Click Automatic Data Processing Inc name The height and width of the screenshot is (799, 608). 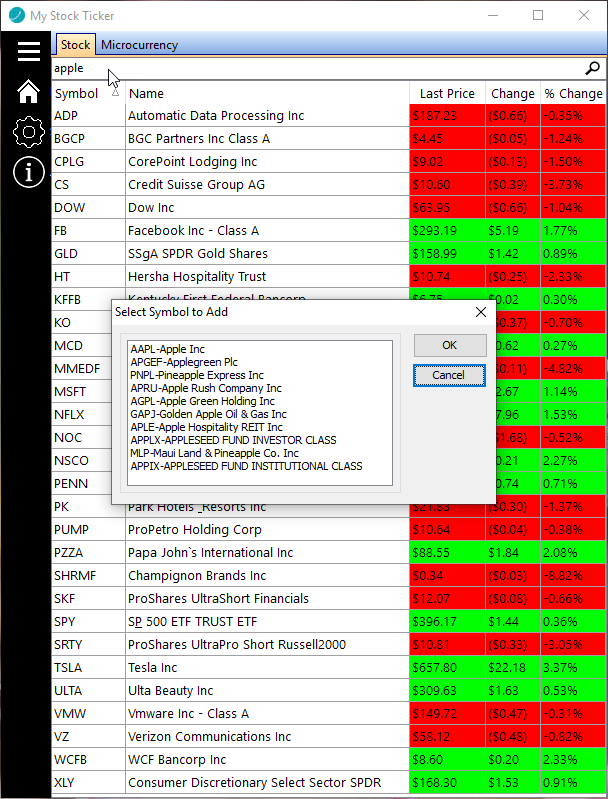pyautogui.click(x=268, y=116)
